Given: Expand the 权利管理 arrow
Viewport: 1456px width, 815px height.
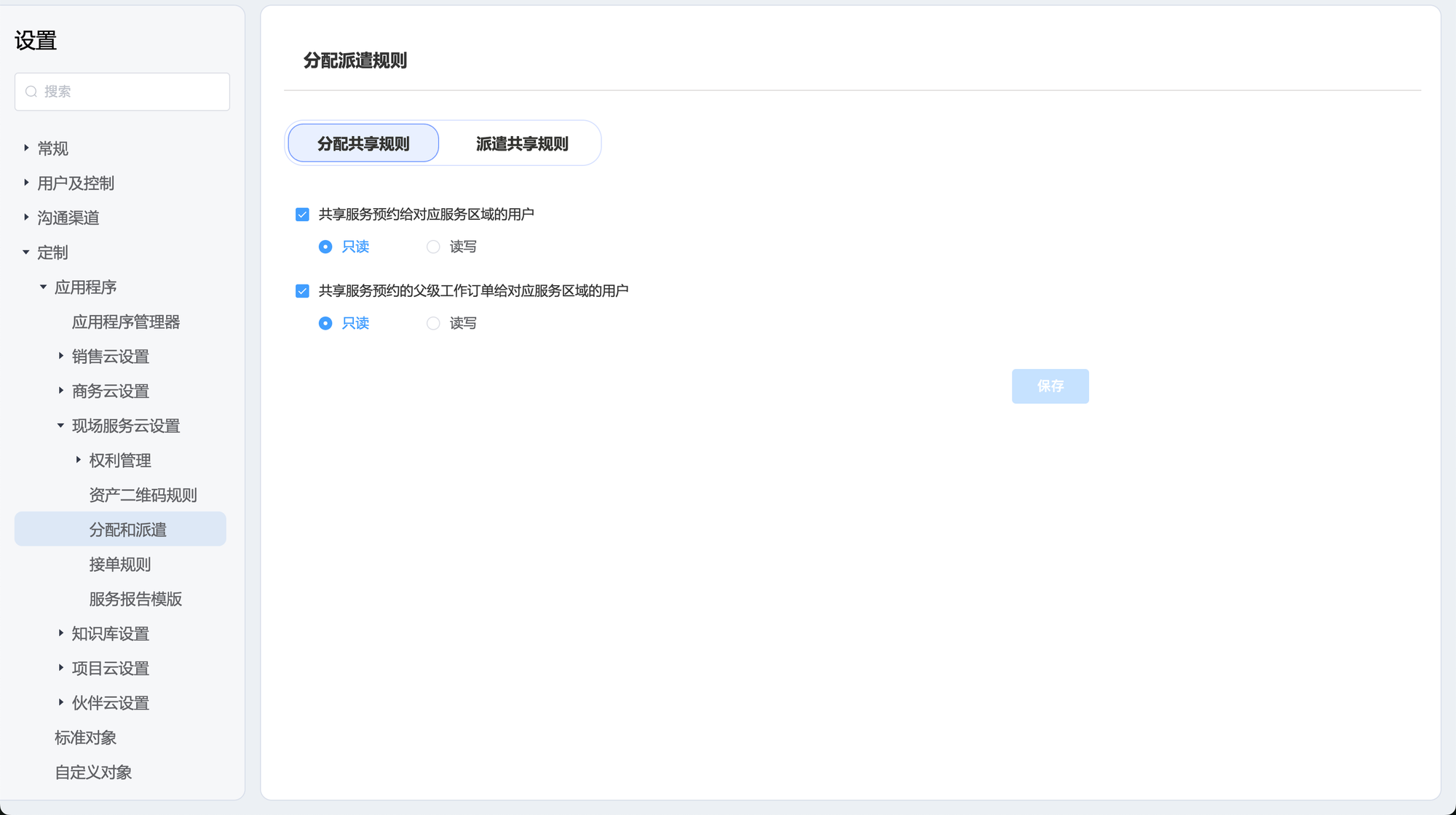Looking at the screenshot, I should [78, 460].
